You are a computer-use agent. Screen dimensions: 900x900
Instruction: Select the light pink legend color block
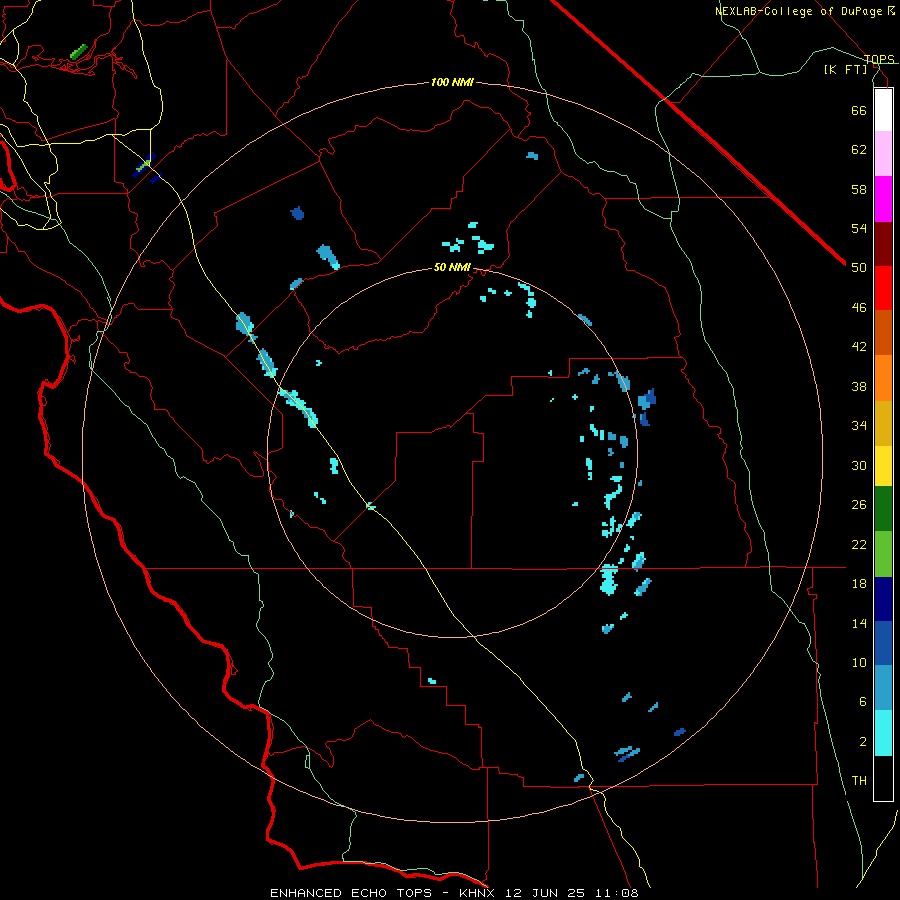(x=883, y=154)
